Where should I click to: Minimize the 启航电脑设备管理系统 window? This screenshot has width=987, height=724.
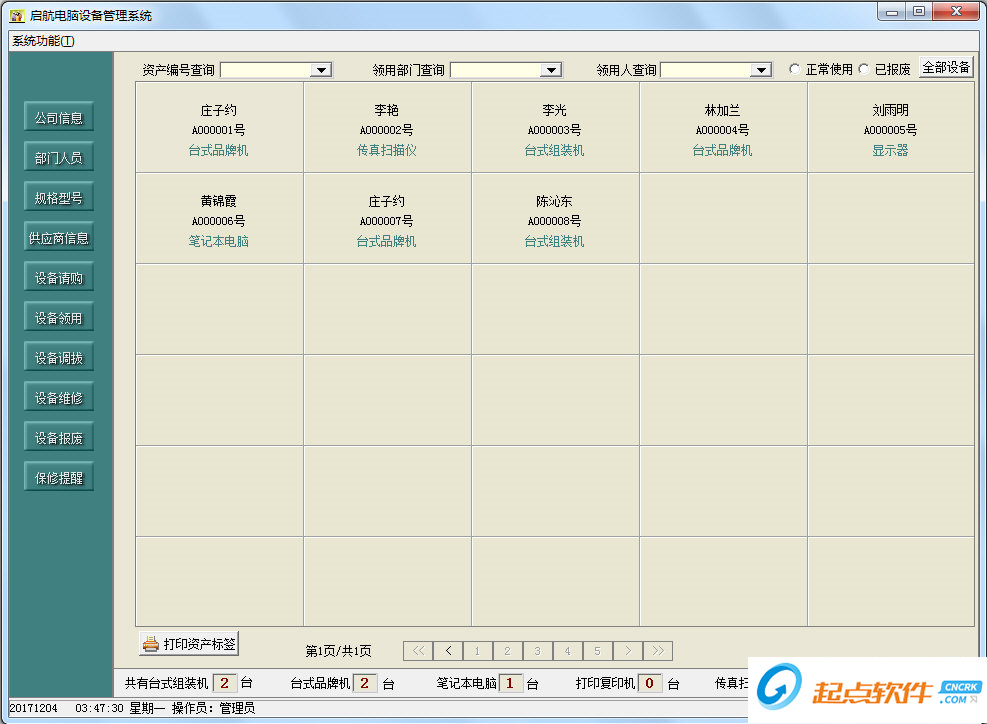click(891, 11)
